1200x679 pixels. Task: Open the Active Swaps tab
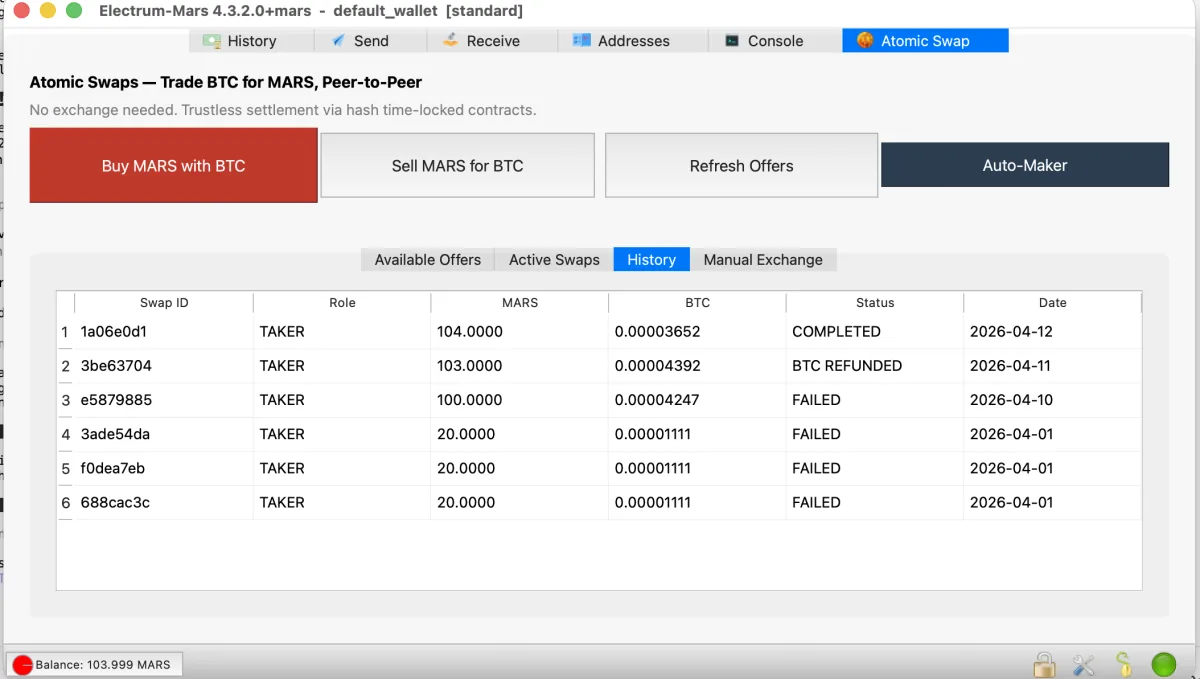click(x=552, y=259)
